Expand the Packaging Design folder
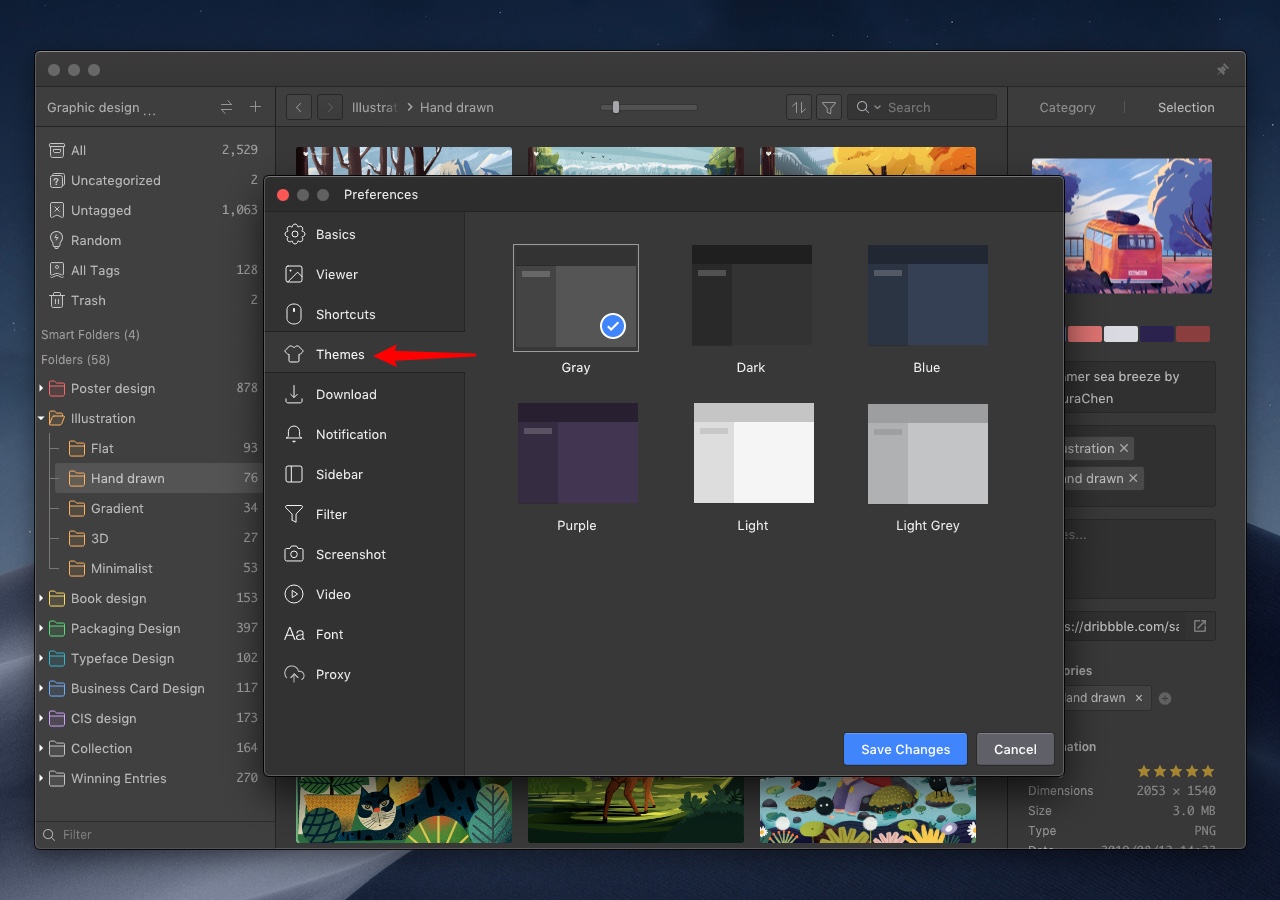The image size is (1280, 900). point(42,628)
